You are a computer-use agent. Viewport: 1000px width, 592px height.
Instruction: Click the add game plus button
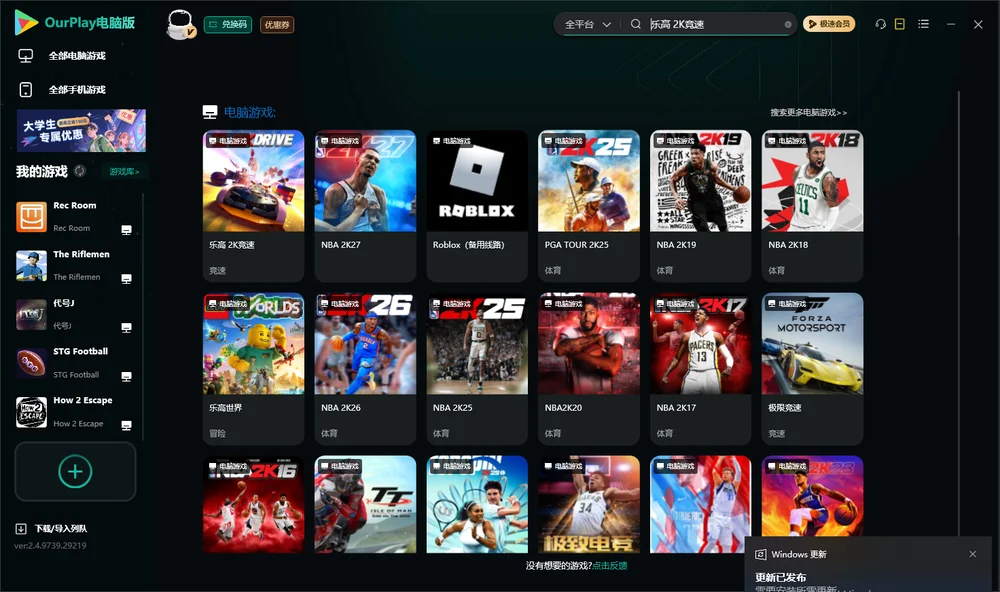(x=75, y=471)
